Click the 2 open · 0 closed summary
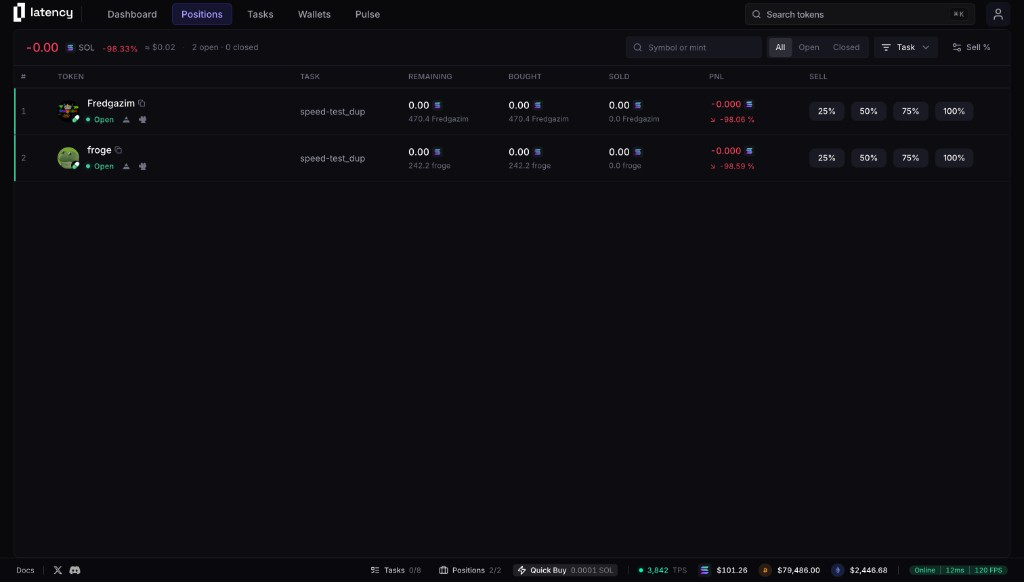This screenshot has height=582, width=1024. click(225, 47)
